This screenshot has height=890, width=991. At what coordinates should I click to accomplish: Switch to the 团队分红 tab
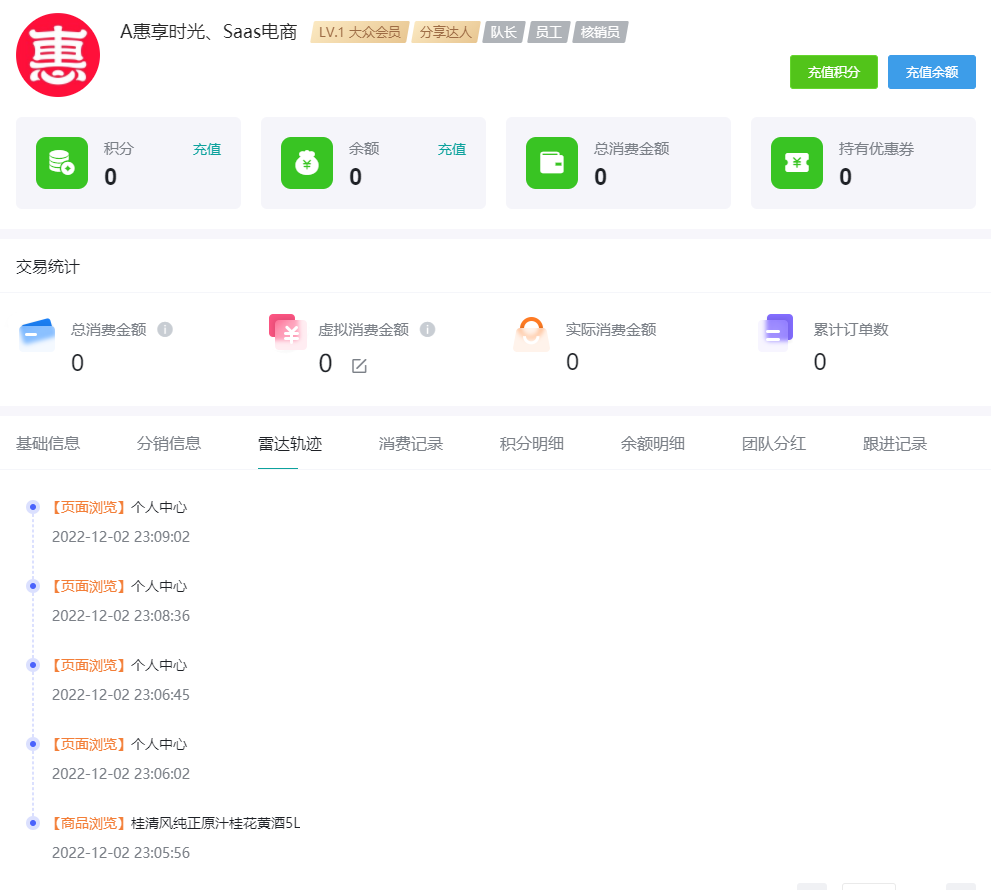pyautogui.click(x=776, y=443)
